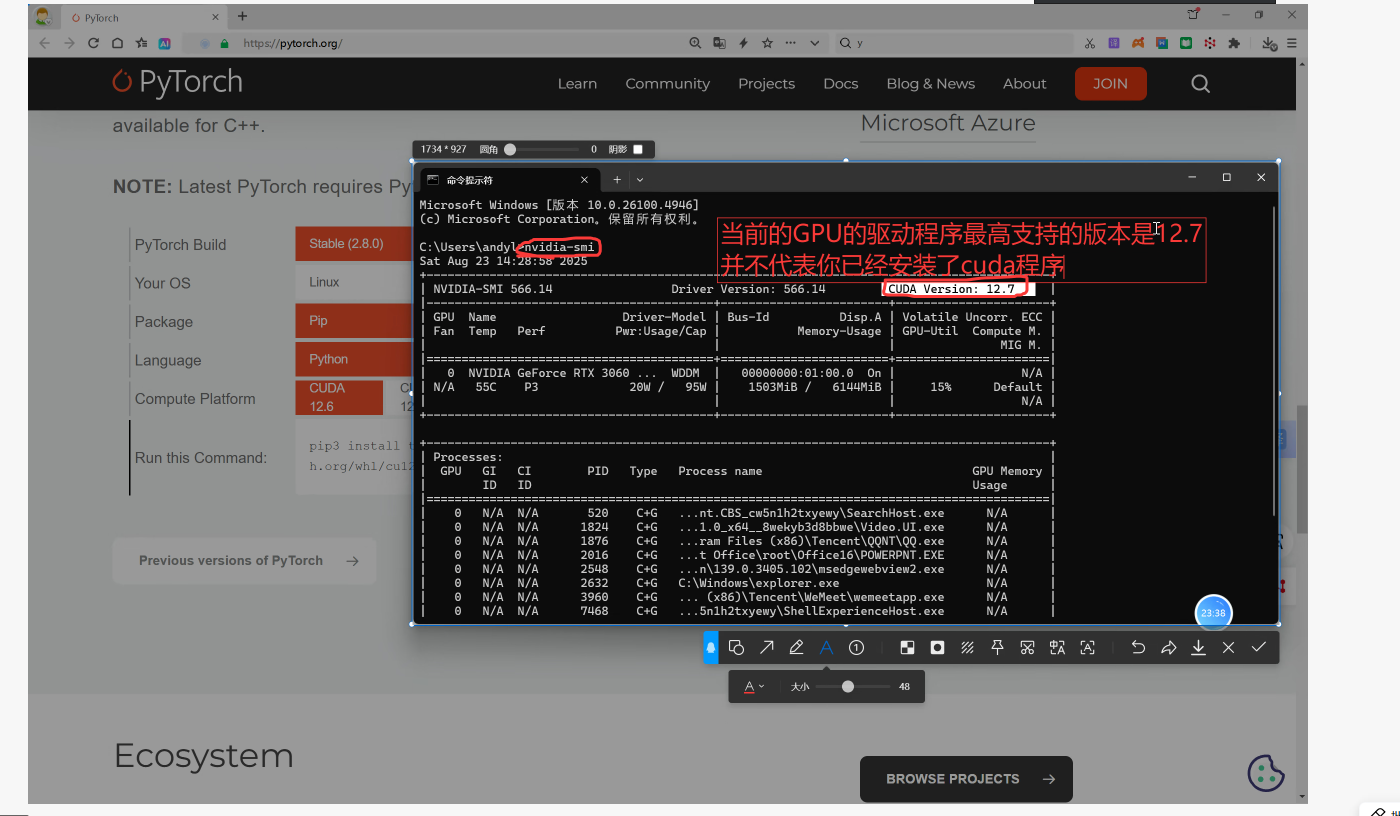1400x816 pixels.
Task: Open new tab dropdown in command prompt
Action: click(x=640, y=180)
